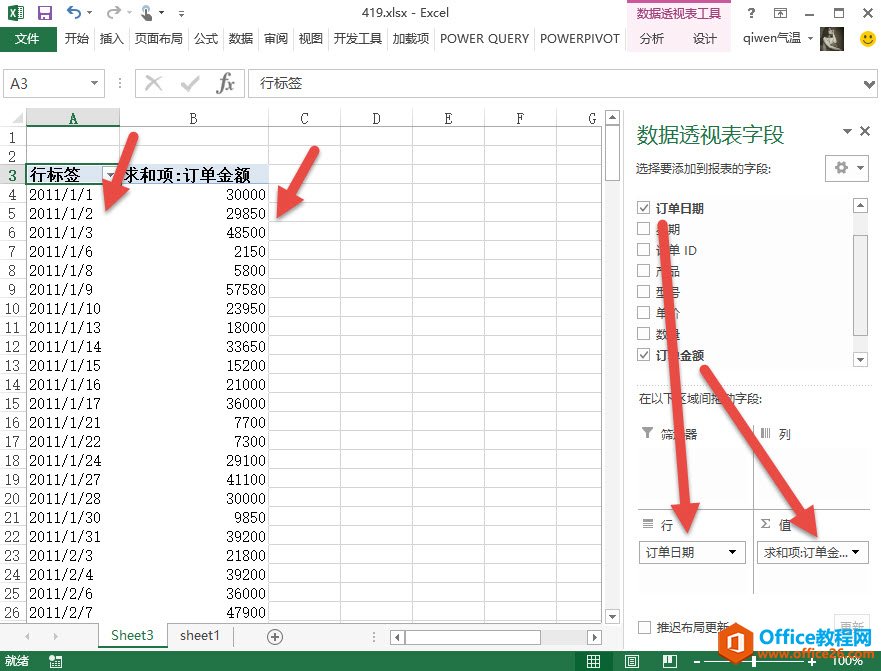The width and height of the screenshot is (881, 671).
Task: Add a new sheet with plus icon
Action: [275, 636]
